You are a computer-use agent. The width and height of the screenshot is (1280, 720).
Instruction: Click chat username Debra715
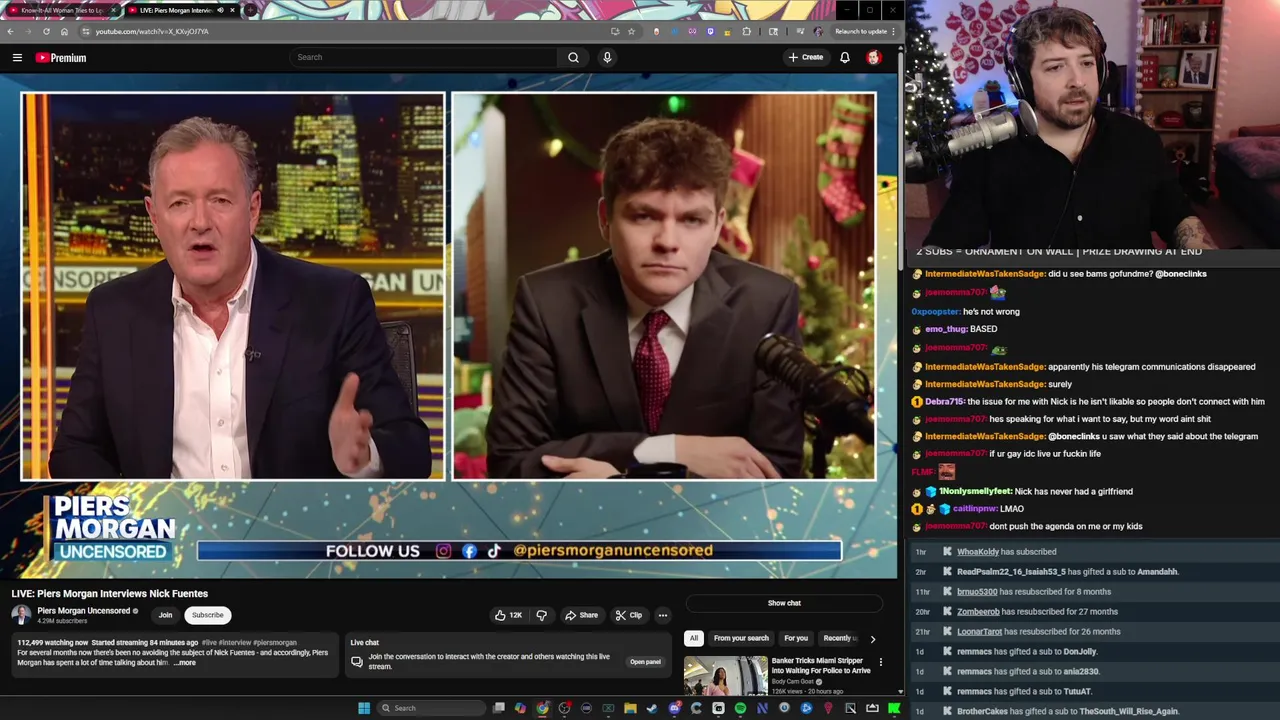point(945,402)
